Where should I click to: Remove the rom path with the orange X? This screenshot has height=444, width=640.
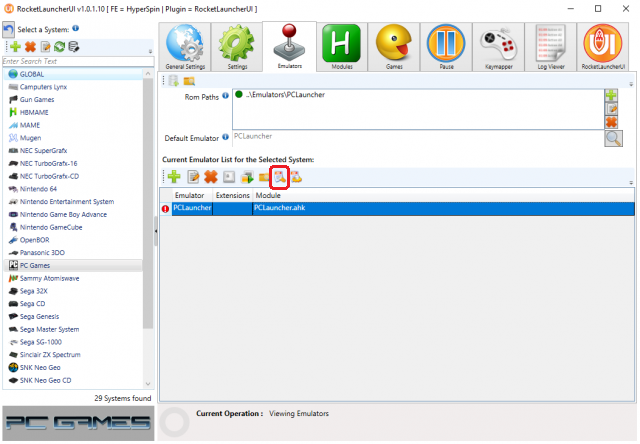click(611, 122)
